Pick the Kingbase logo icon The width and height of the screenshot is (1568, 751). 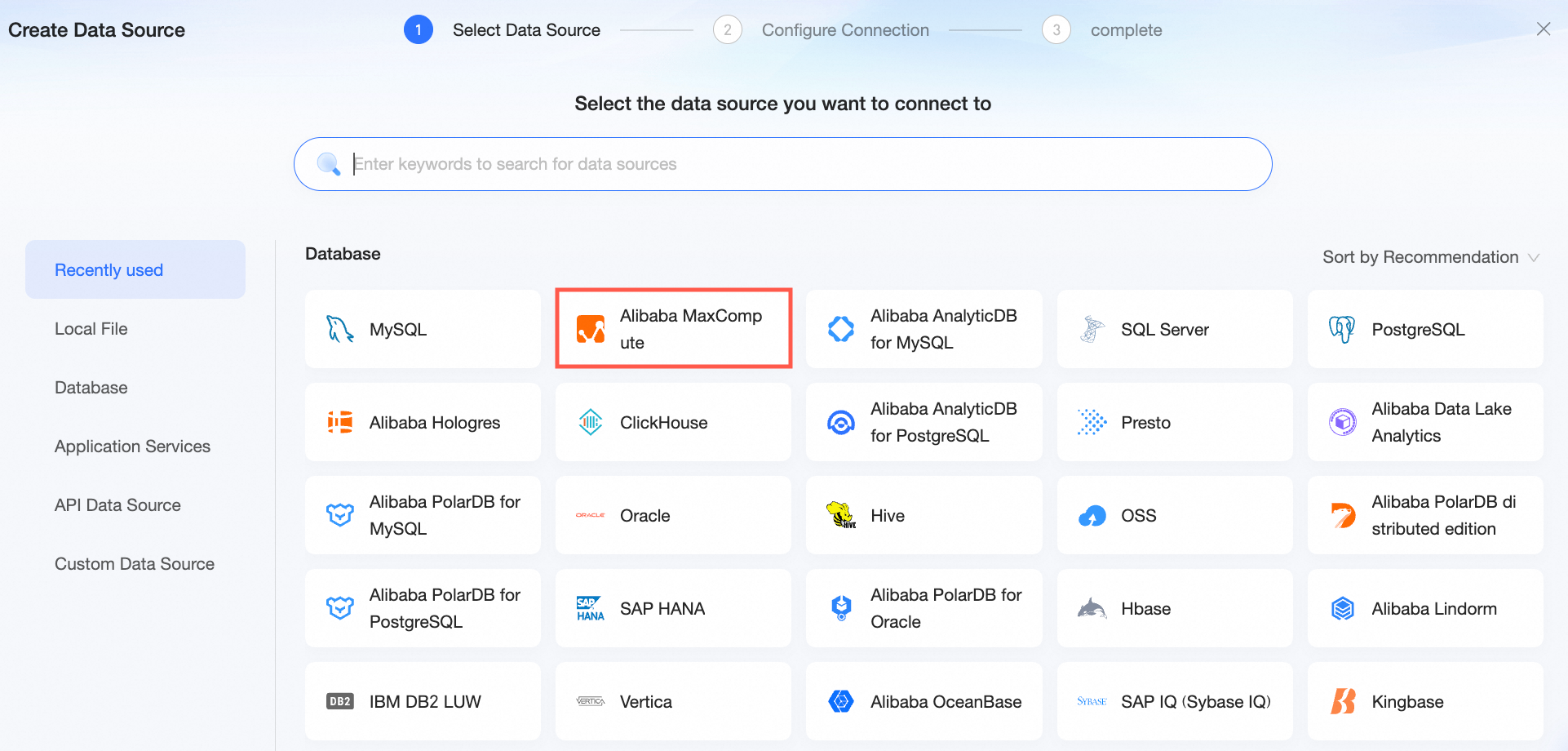click(1342, 701)
